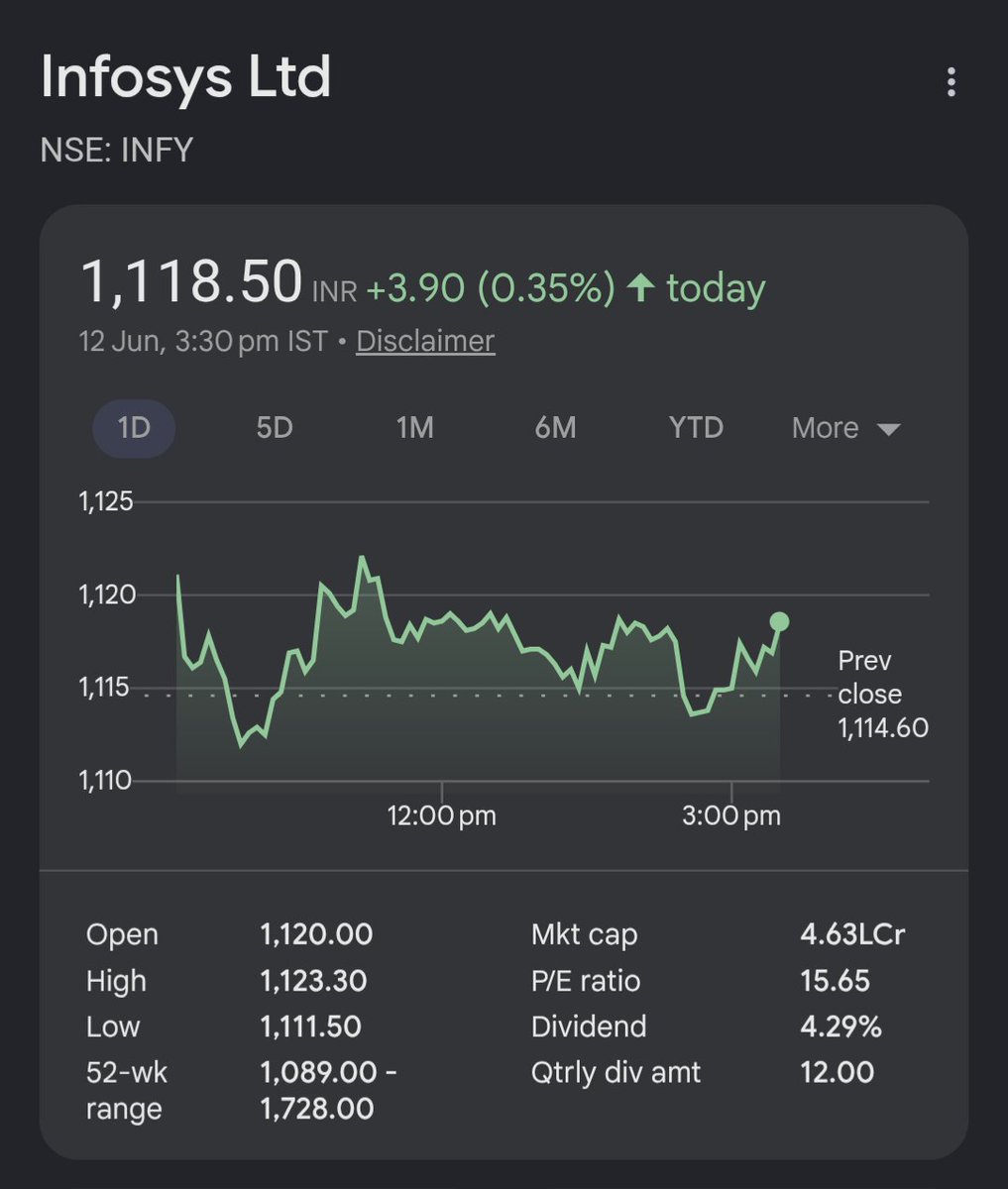The image size is (1008, 1189).
Task: Click the current price dot on chart
Action: 779,622
